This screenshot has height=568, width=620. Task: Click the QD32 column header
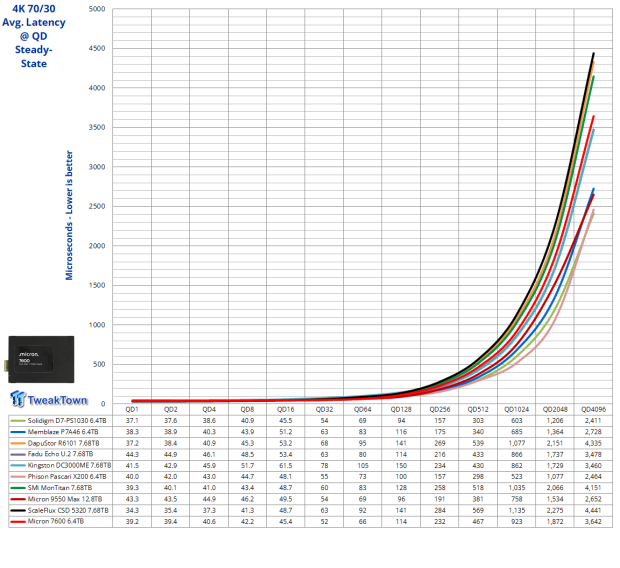[x=324, y=409]
